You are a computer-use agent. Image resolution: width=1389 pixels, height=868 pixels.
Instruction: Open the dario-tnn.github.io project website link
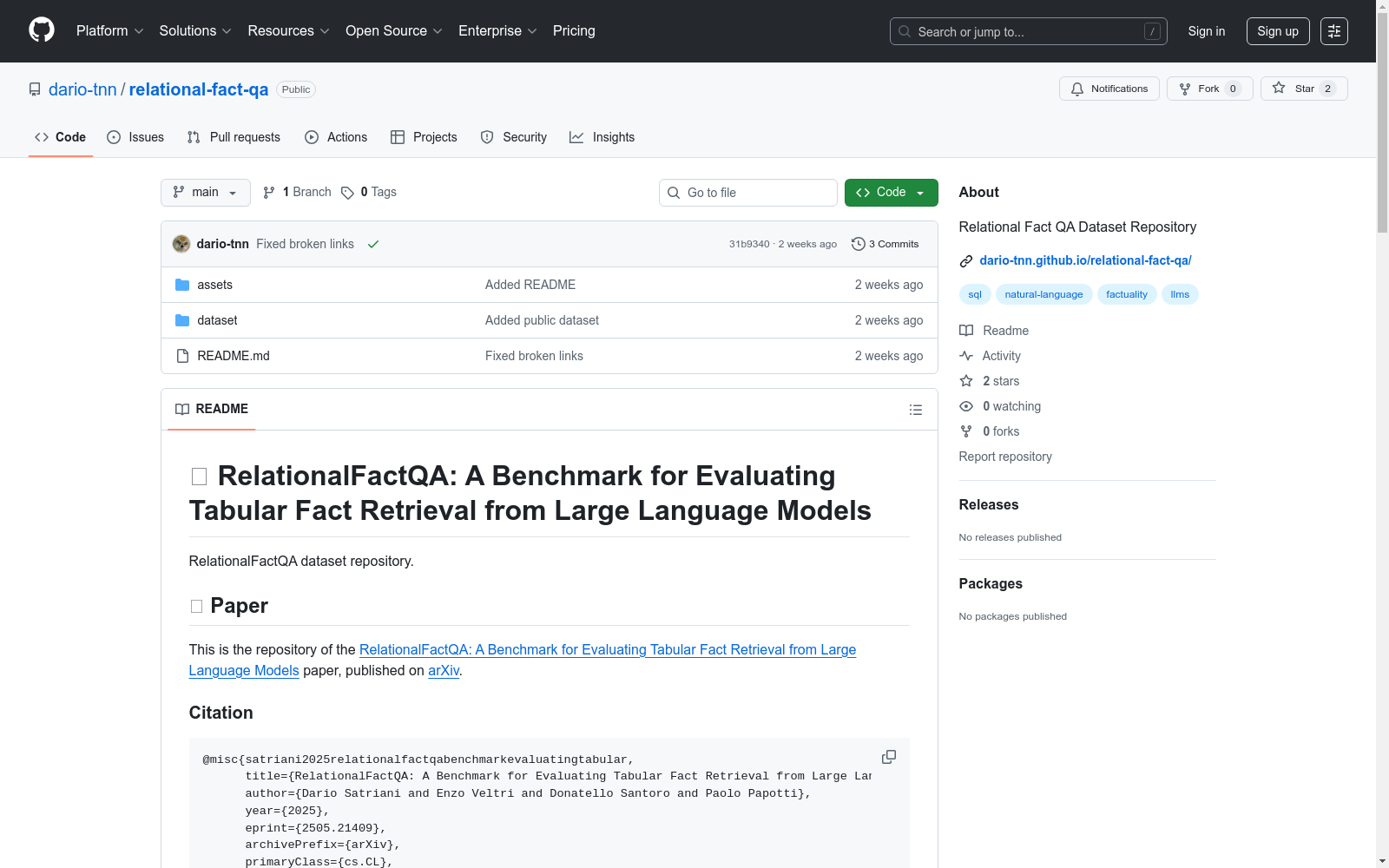[x=1085, y=260]
